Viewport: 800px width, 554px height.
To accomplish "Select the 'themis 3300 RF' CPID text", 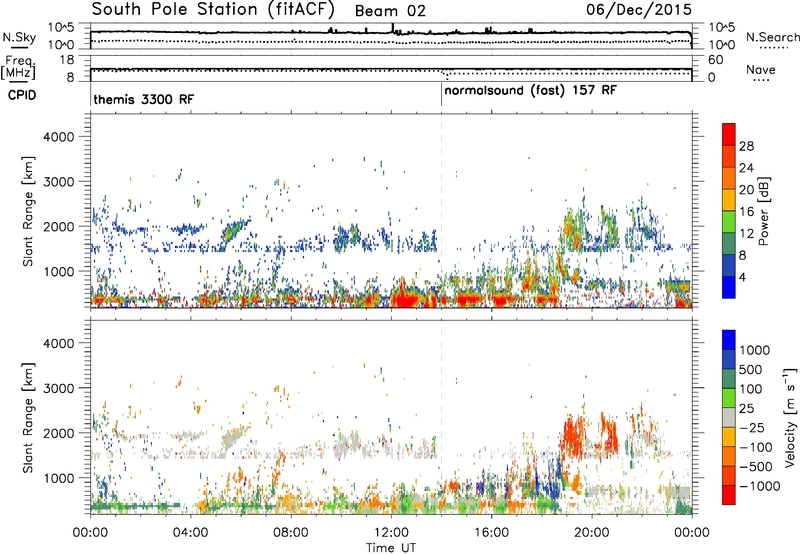I will coord(143,99).
